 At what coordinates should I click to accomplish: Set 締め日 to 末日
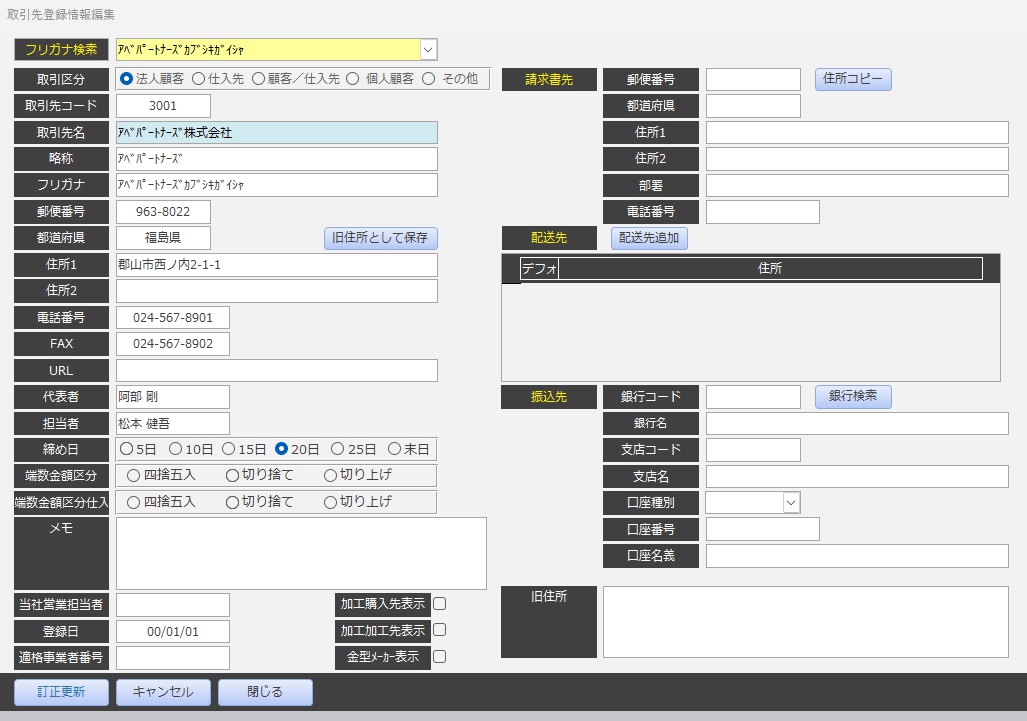pyautogui.click(x=394, y=449)
